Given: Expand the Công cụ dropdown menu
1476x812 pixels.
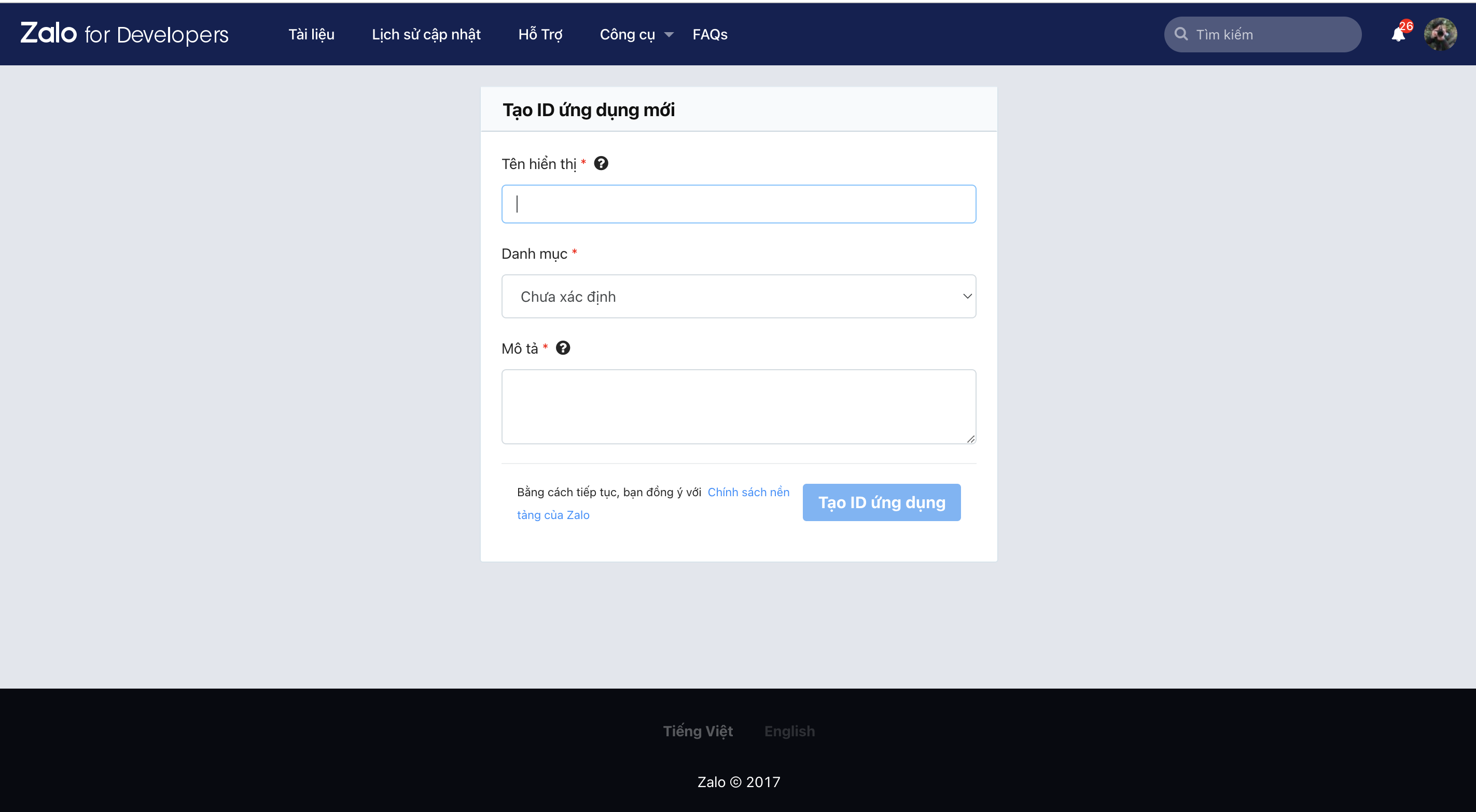Looking at the screenshot, I should (628, 34).
